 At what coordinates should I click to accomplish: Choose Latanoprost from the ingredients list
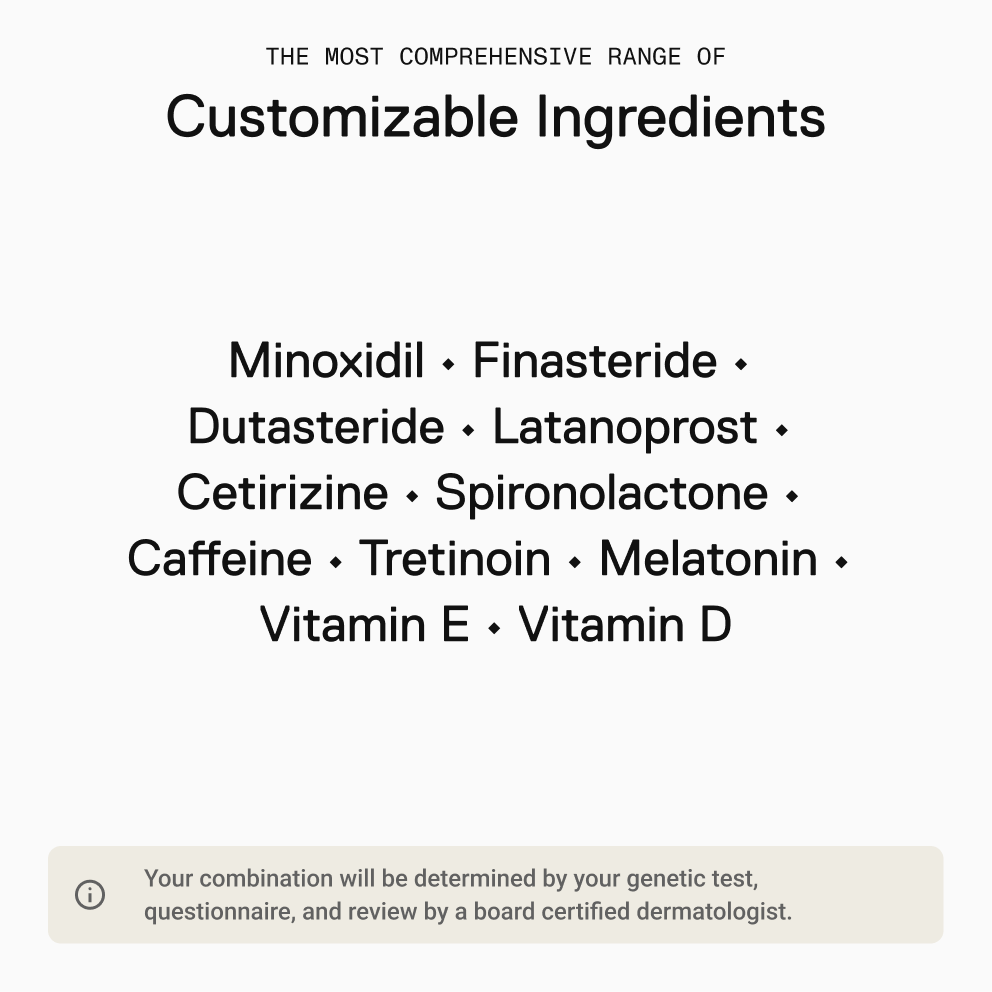click(x=625, y=428)
